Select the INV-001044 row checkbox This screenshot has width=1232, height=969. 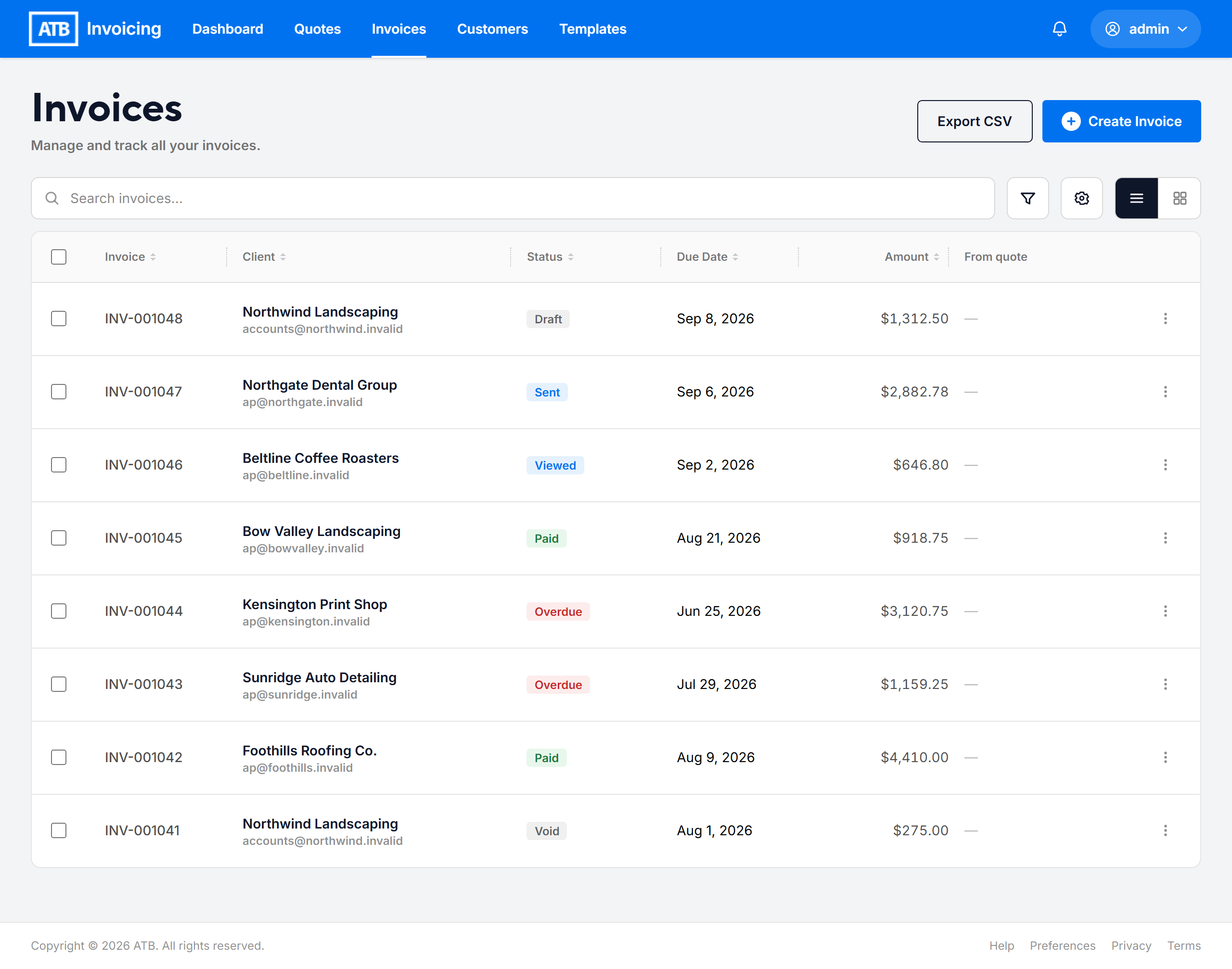[x=58, y=611]
